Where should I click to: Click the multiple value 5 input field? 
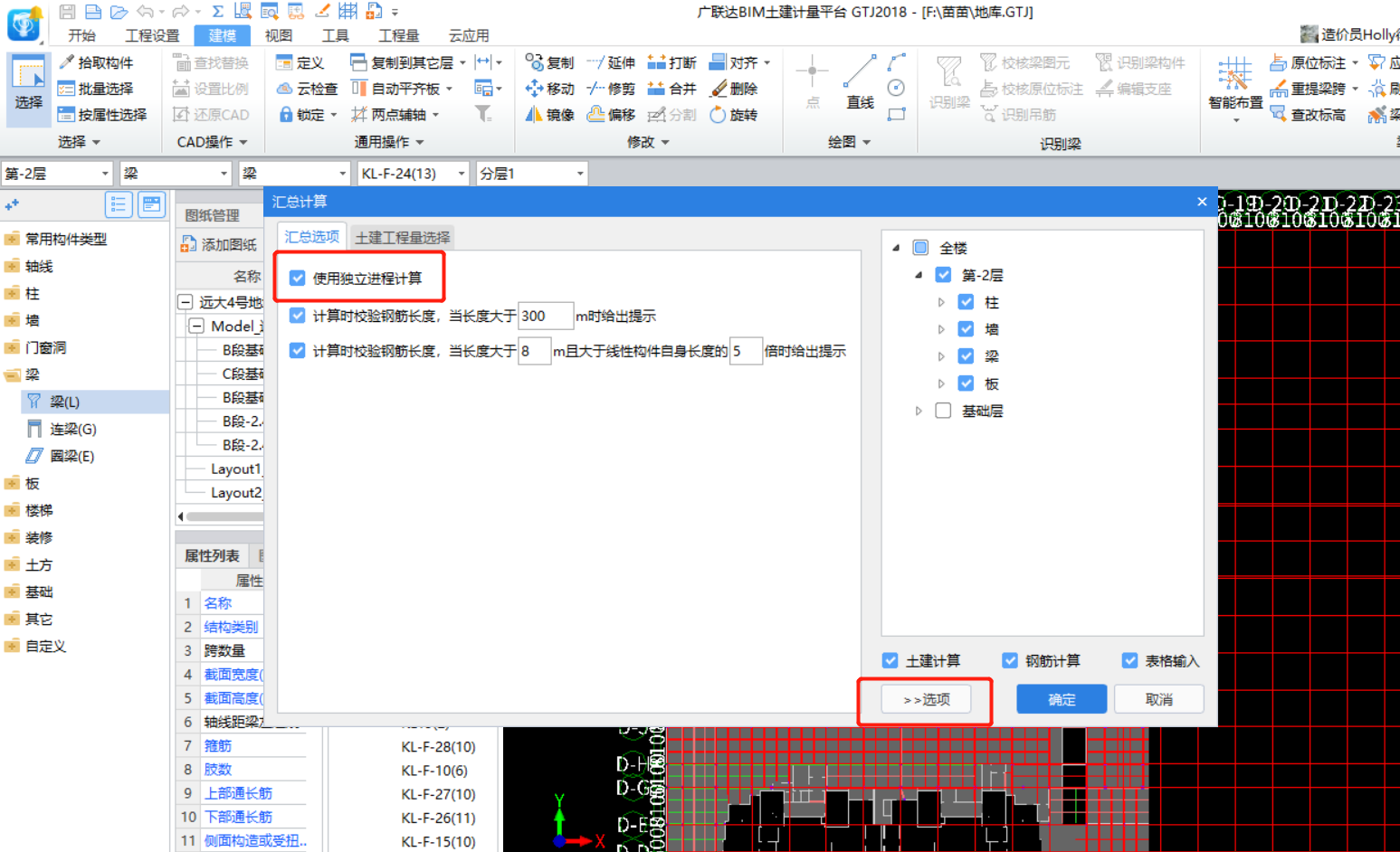point(746,351)
